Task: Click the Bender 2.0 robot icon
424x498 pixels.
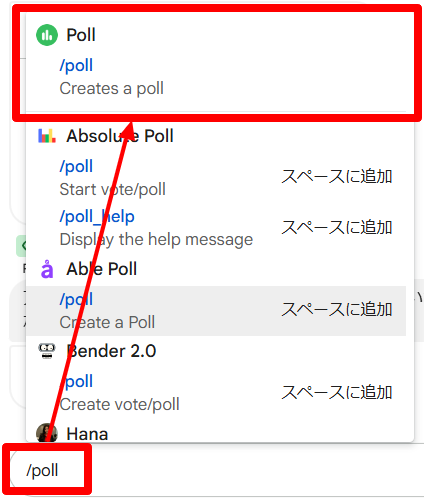Action: 47,351
